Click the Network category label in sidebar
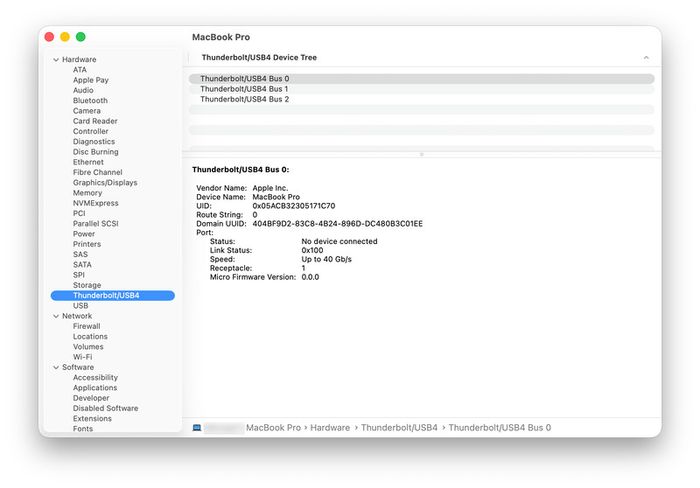Image resolution: width=700 pixels, height=488 pixels. pyautogui.click(x=77, y=316)
